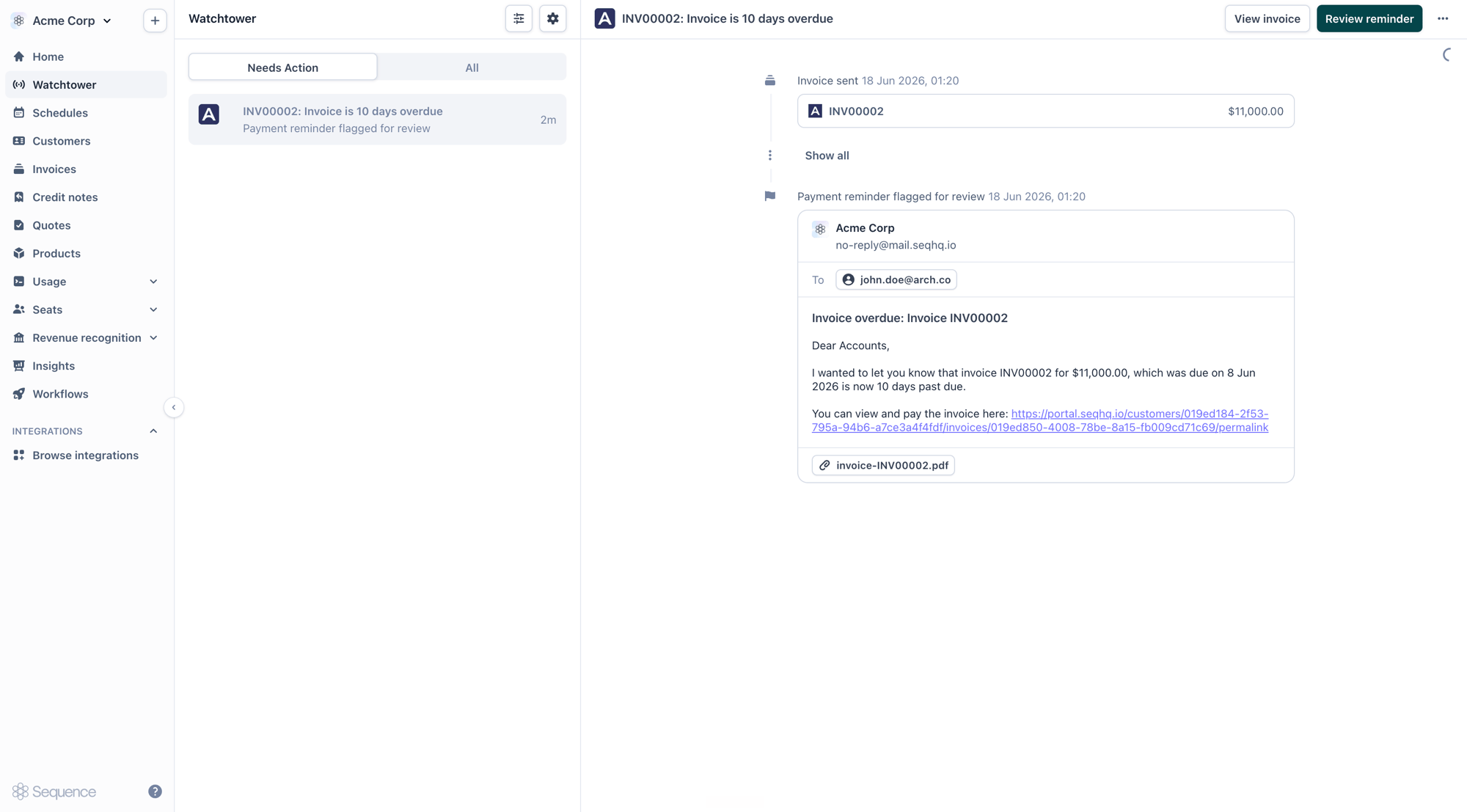
Task: Click the Usage icon in the sidebar
Action: point(19,282)
